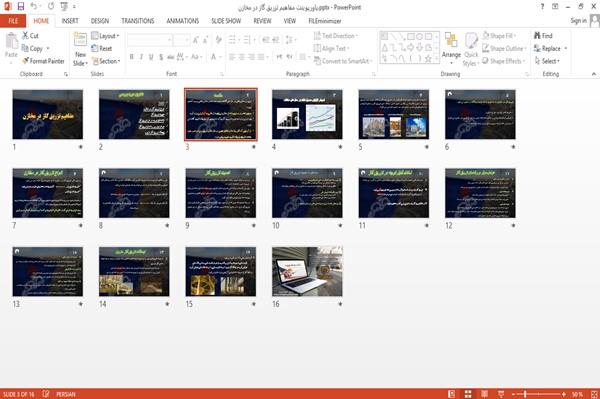Image resolution: width=600 pixels, height=399 pixels.
Task: Open the FILEminimizer tab
Action: point(325,21)
